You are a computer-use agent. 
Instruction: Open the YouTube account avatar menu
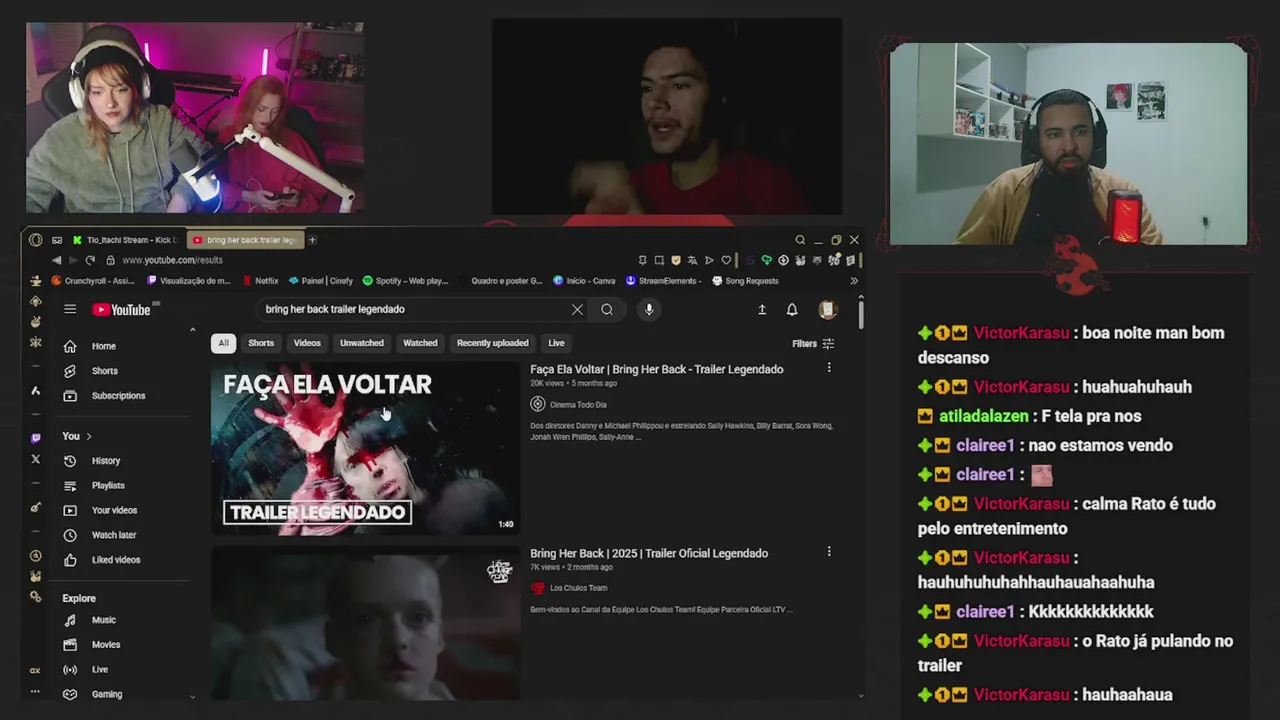pos(827,310)
